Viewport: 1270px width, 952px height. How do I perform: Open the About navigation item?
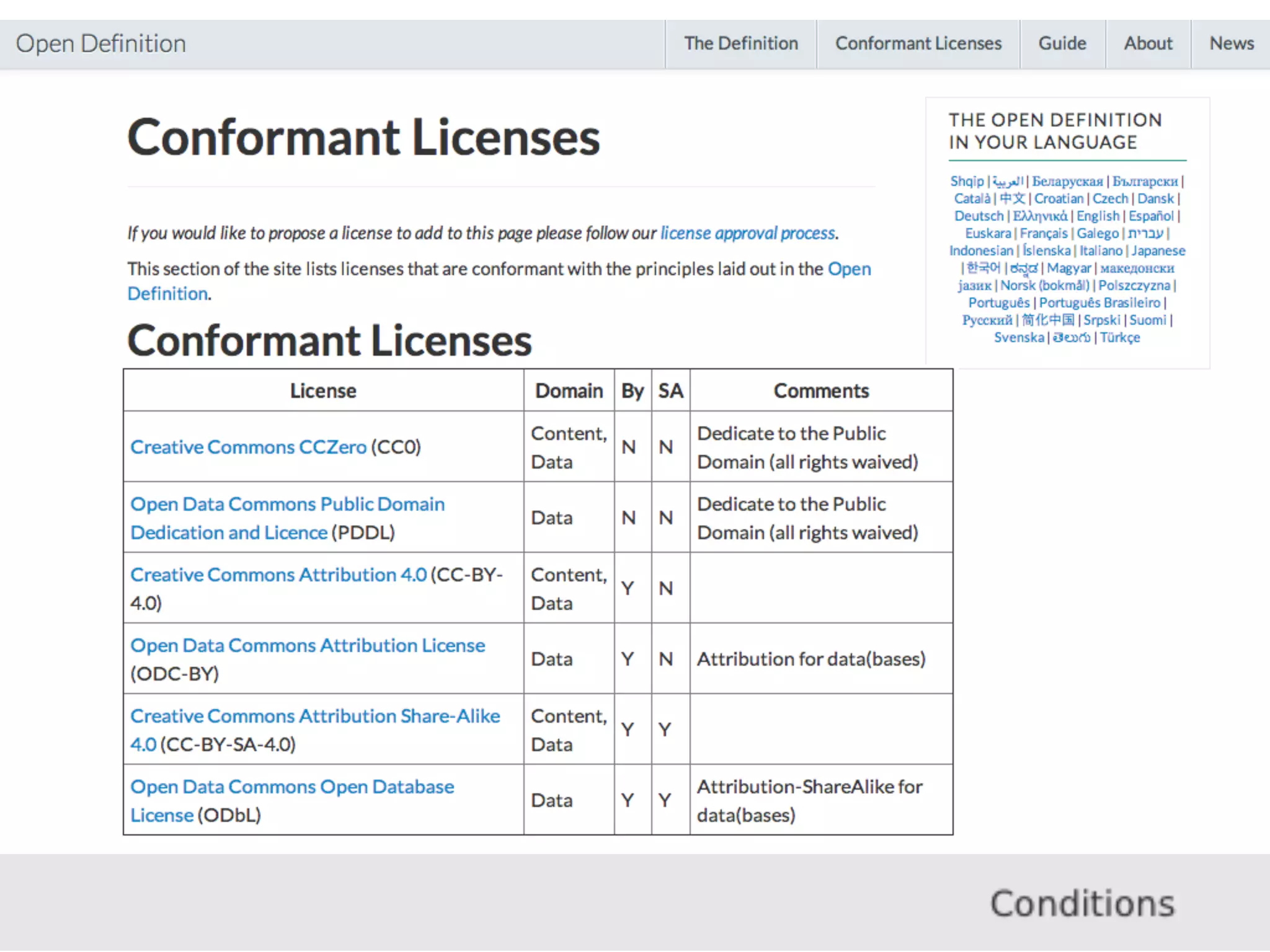tap(1148, 43)
